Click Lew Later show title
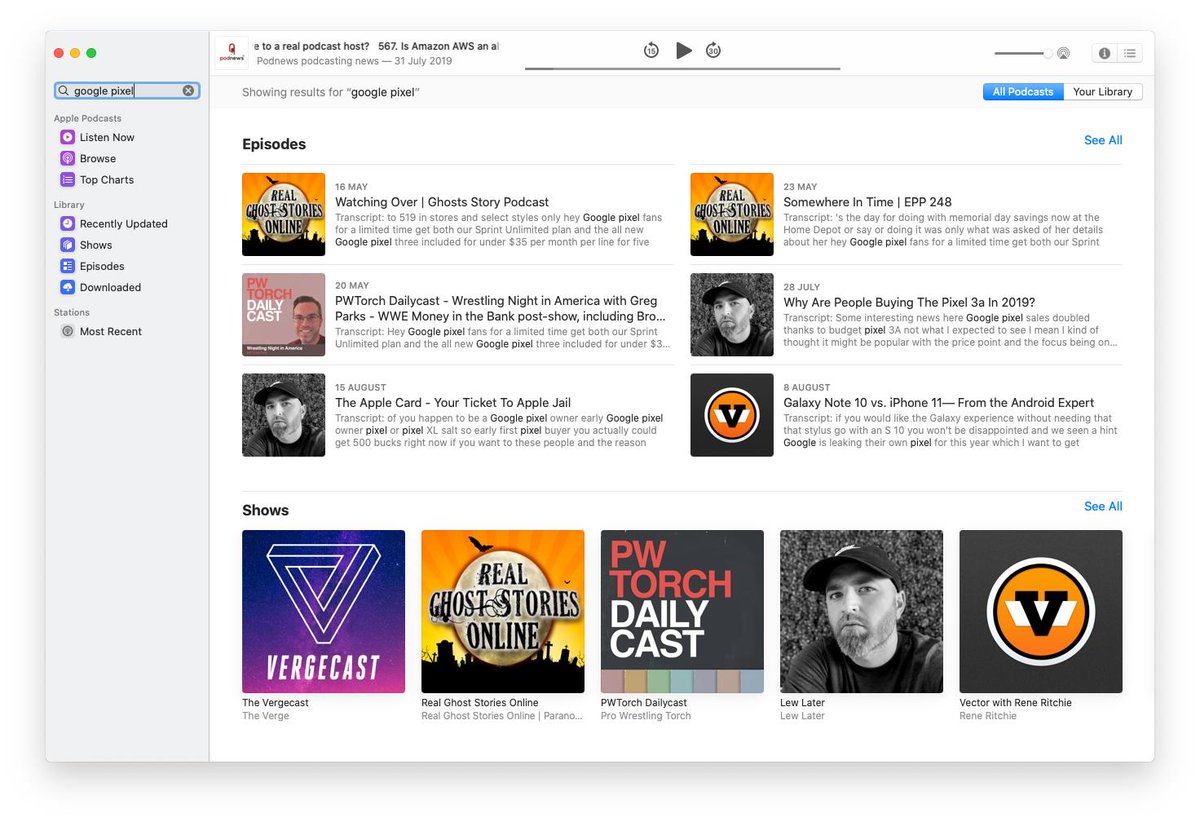Image resolution: width=1200 pixels, height=822 pixels. tap(802, 702)
